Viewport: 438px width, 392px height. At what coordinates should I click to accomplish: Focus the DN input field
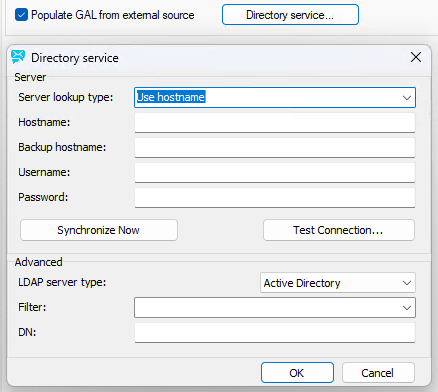(275, 332)
